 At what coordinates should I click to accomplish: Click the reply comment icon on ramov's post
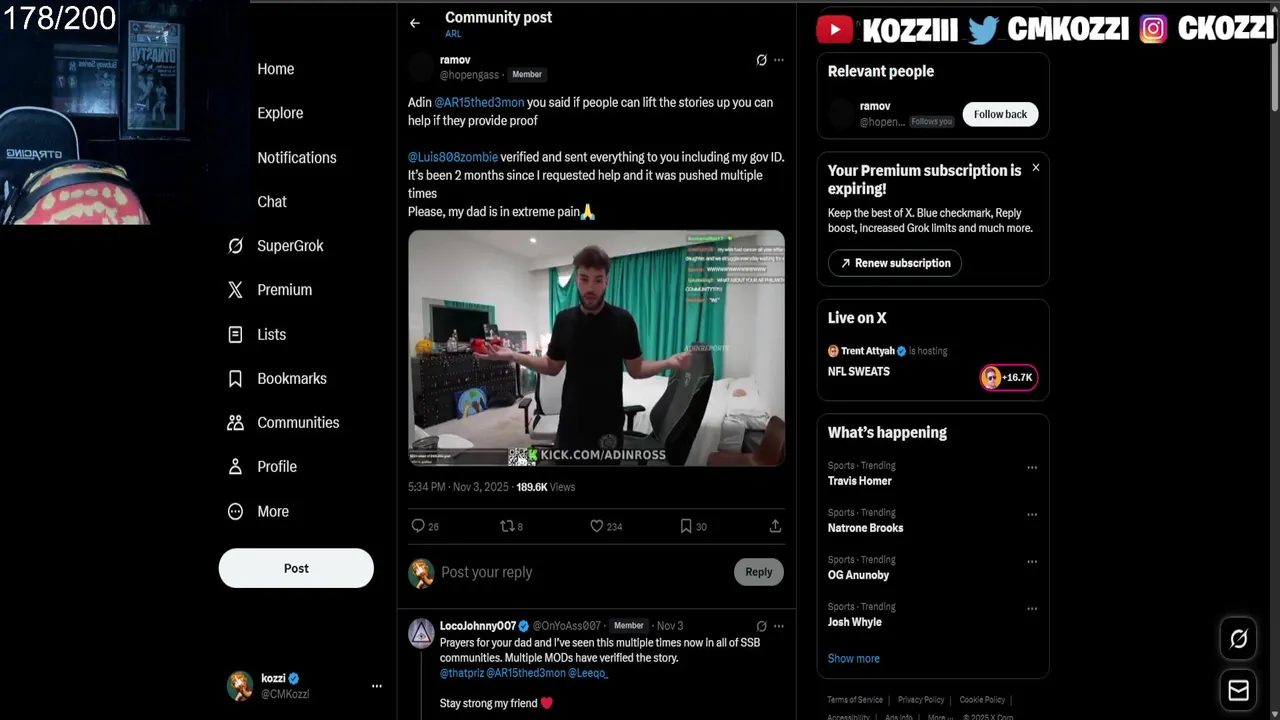[x=418, y=526]
